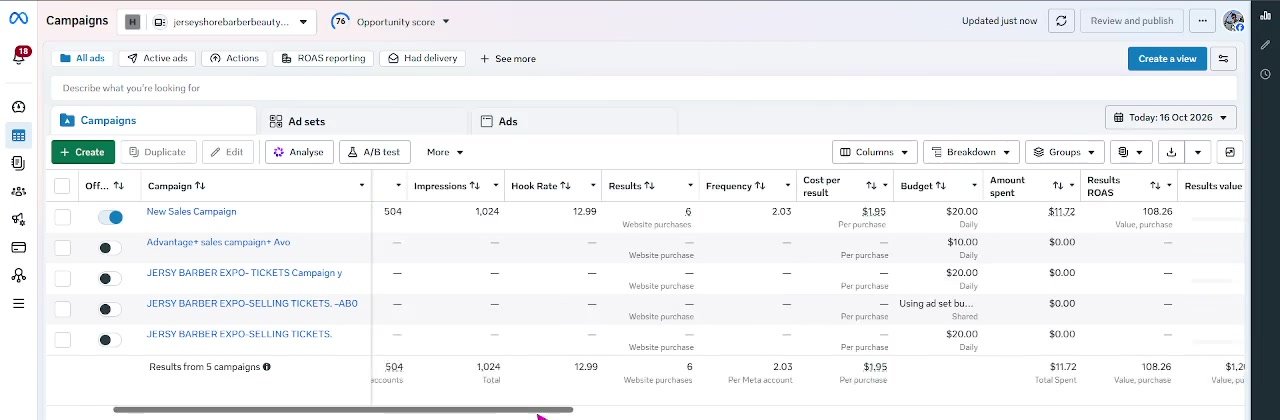
Task: Open edit pencil icon on right rail
Action: click(x=1265, y=45)
